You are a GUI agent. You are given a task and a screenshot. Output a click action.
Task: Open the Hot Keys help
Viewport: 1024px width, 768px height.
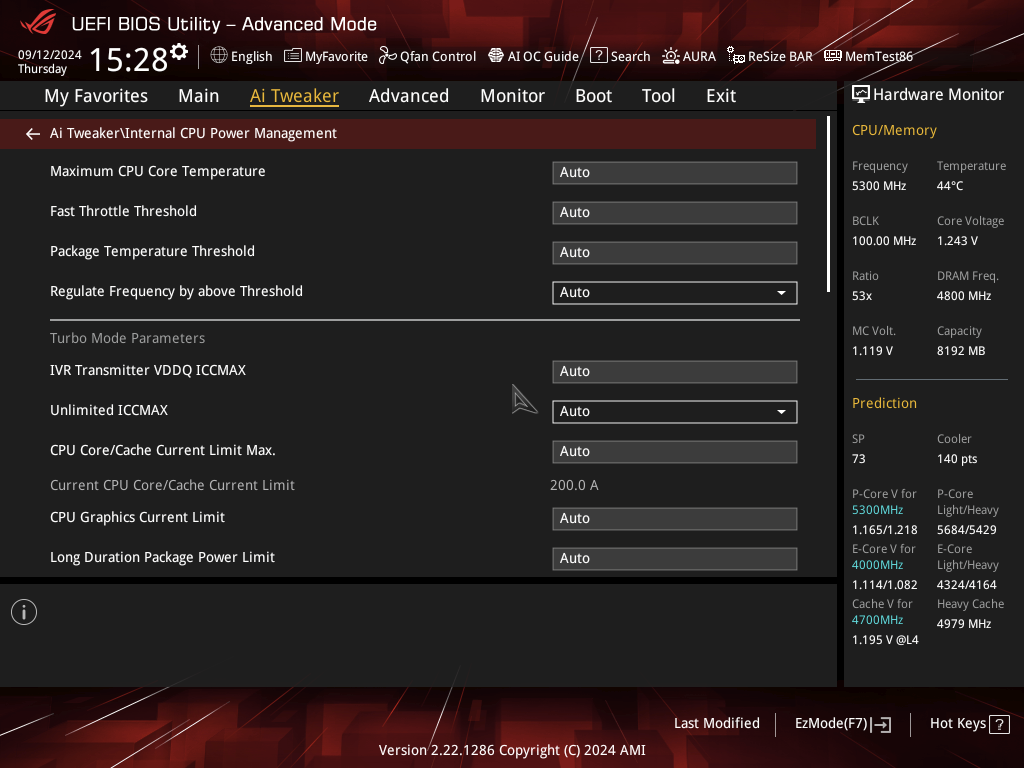[970, 724]
